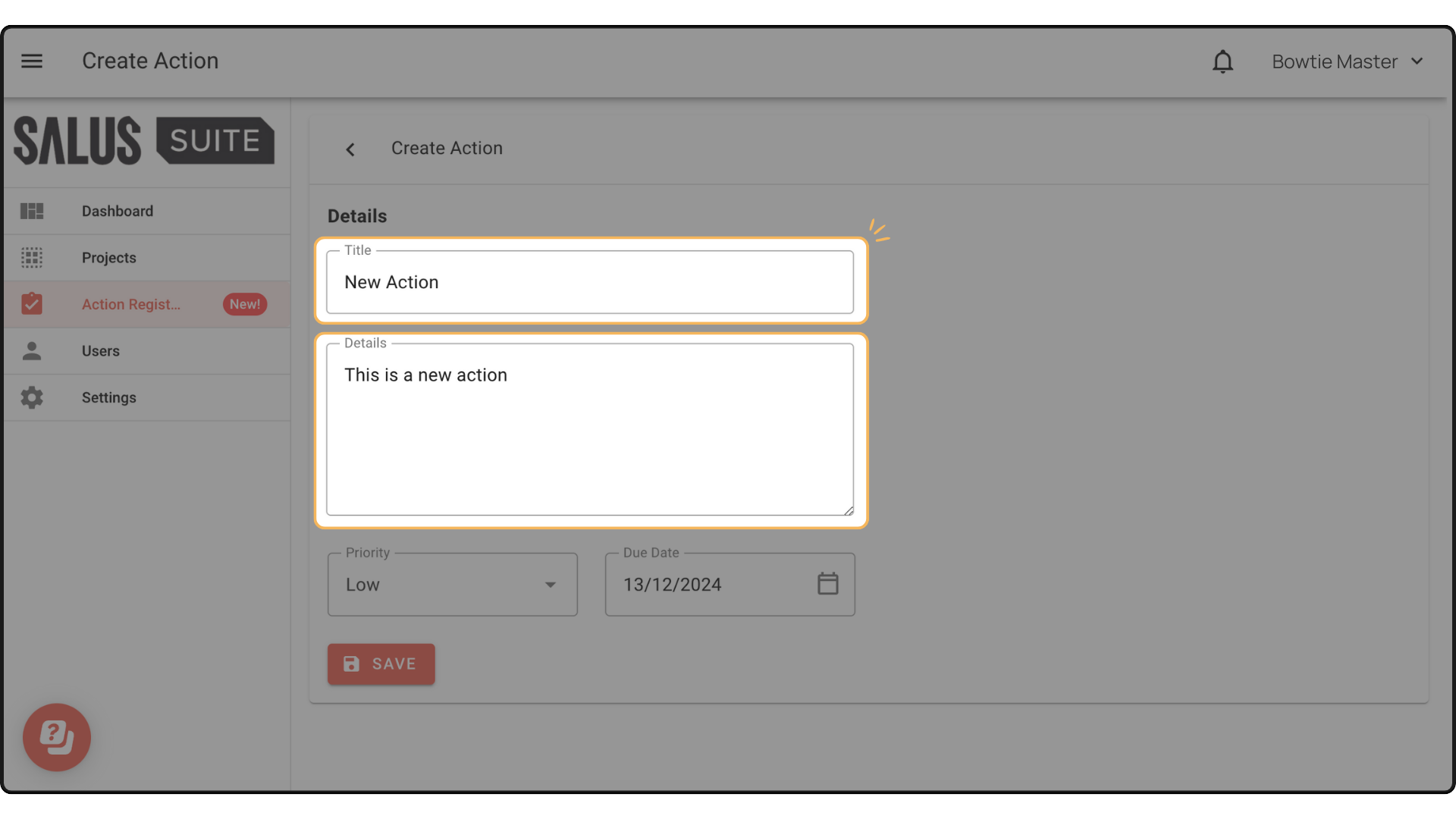Go back using the left chevron arrow

[350, 149]
